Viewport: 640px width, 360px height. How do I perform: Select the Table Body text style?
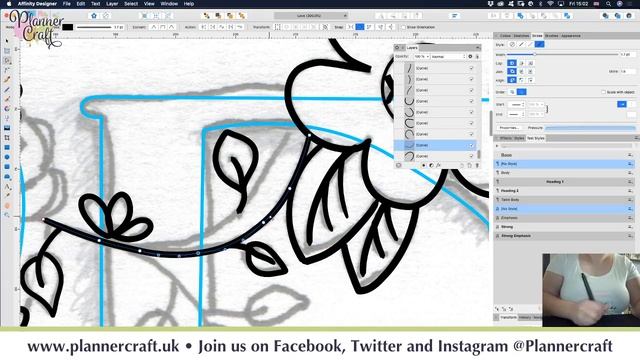[x=563, y=200]
